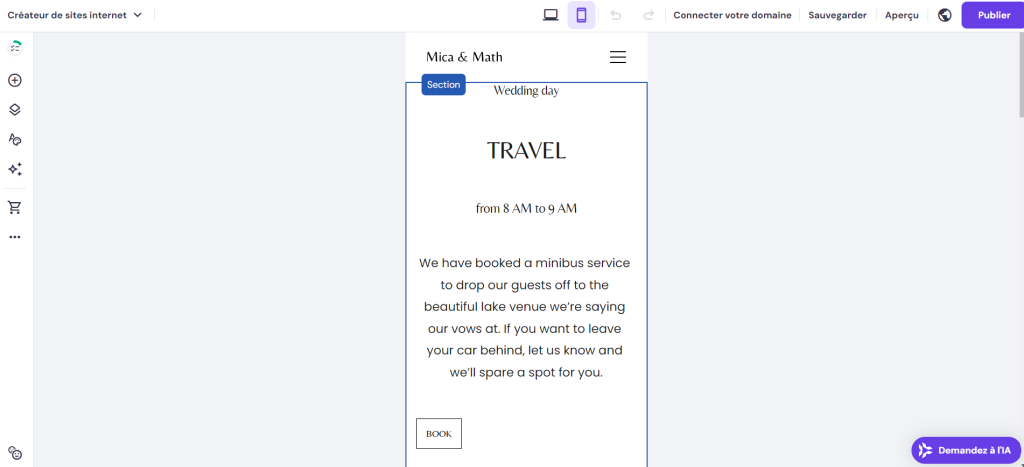Image resolution: width=1024 pixels, height=467 pixels.
Task: Switch to desktop view icon
Action: [x=551, y=15]
